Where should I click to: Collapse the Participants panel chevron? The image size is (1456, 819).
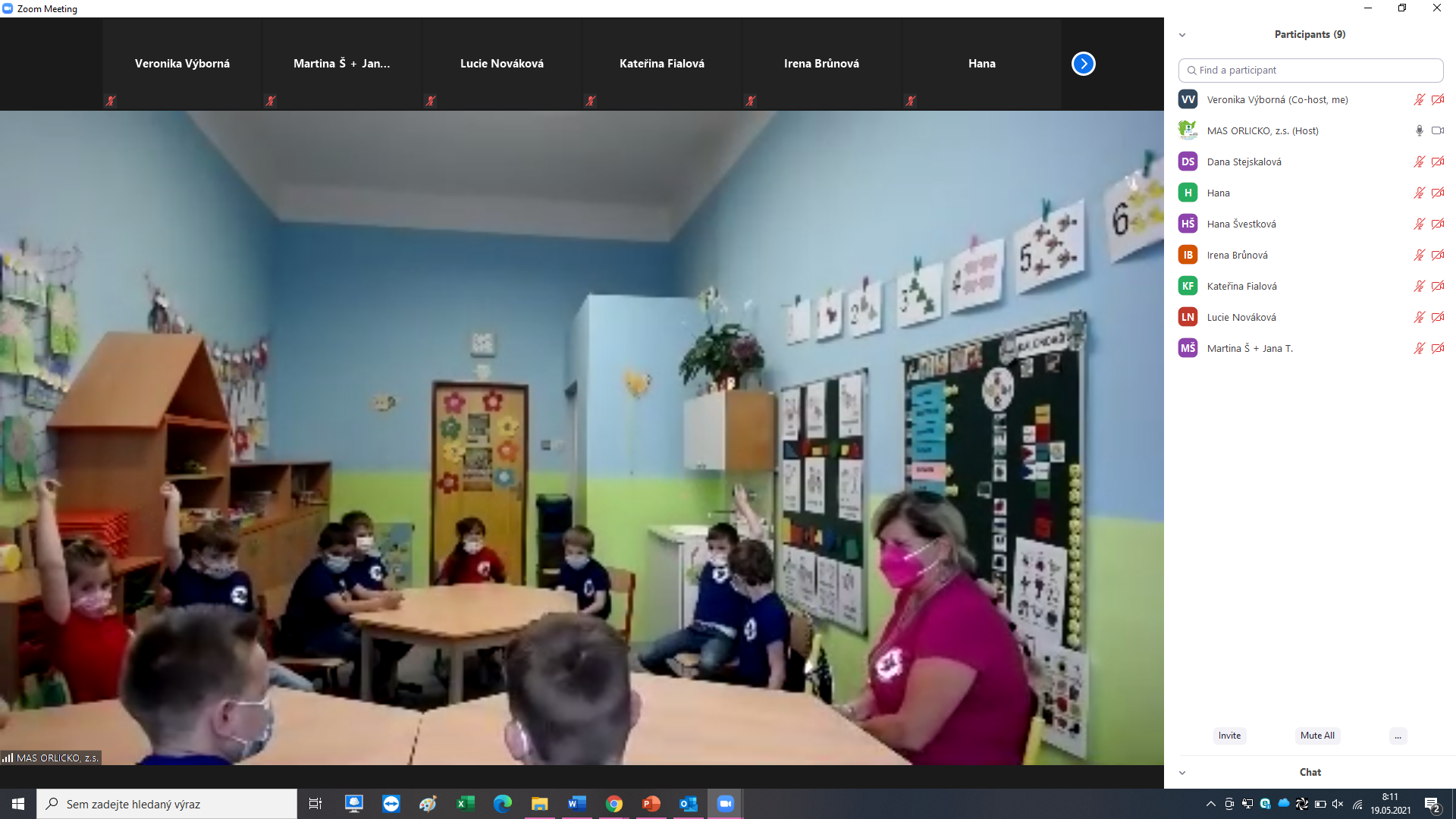[1181, 35]
